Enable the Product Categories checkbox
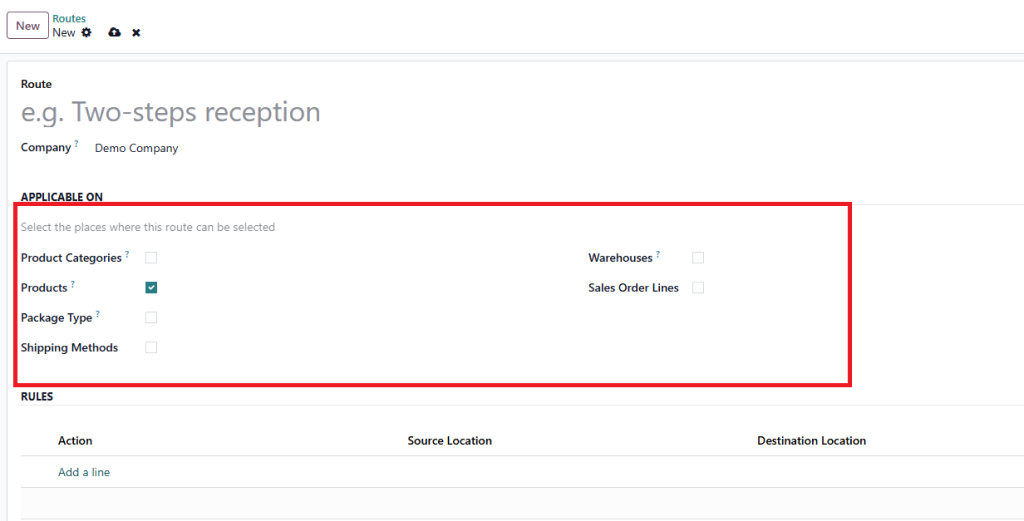Image resolution: width=1024 pixels, height=521 pixels. tap(151, 258)
